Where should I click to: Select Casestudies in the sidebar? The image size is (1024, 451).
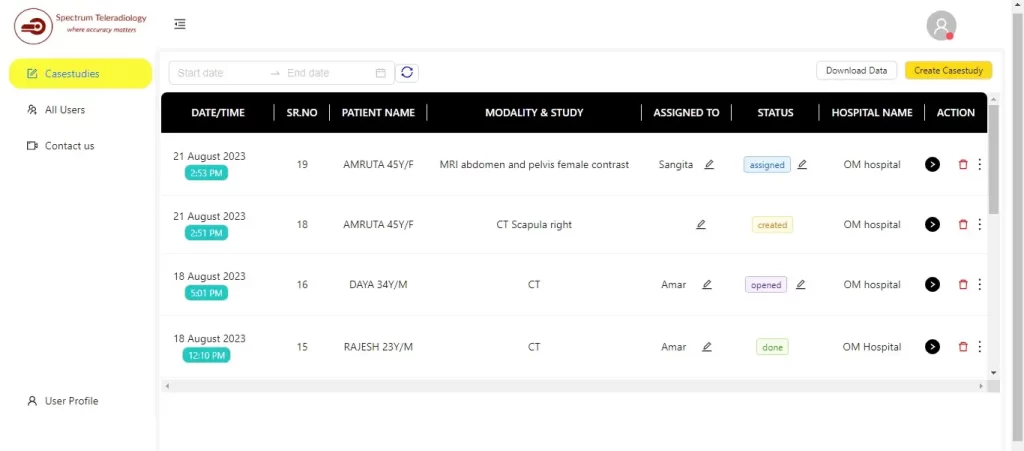pyautogui.click(x=72, y=74)
